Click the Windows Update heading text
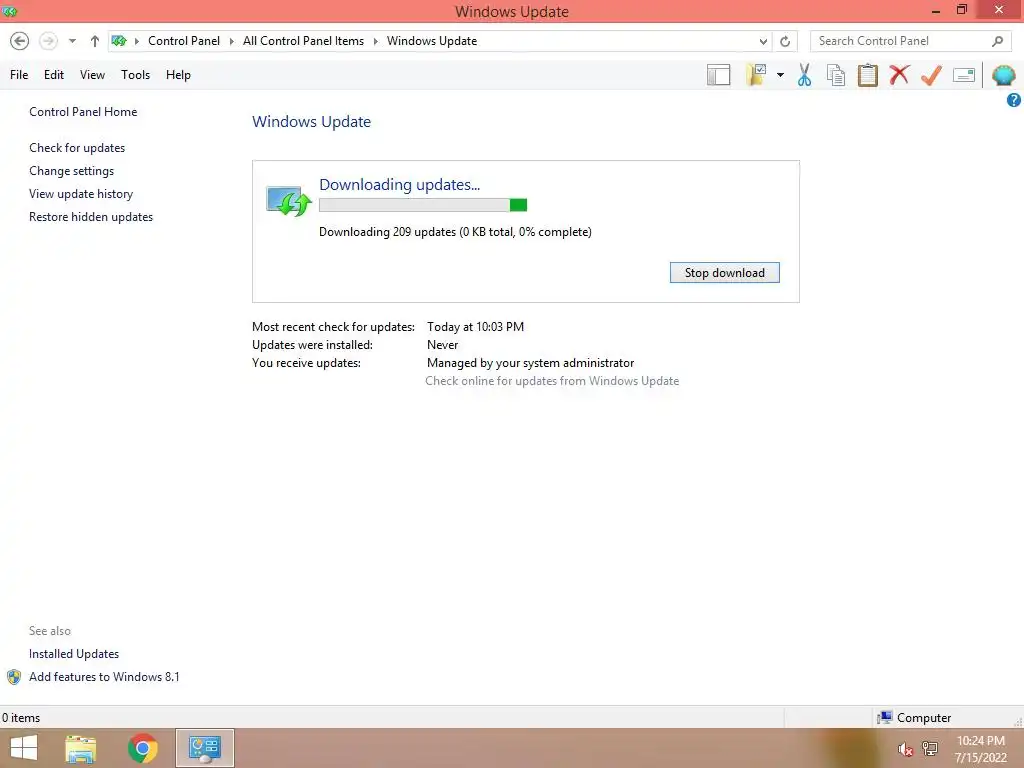 point(312,121)
